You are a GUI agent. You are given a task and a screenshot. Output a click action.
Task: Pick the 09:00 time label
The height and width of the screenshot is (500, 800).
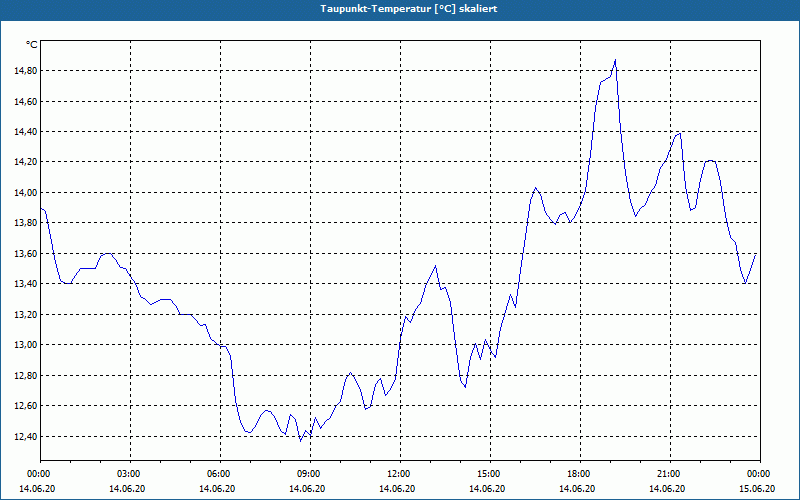coord(307,474)
